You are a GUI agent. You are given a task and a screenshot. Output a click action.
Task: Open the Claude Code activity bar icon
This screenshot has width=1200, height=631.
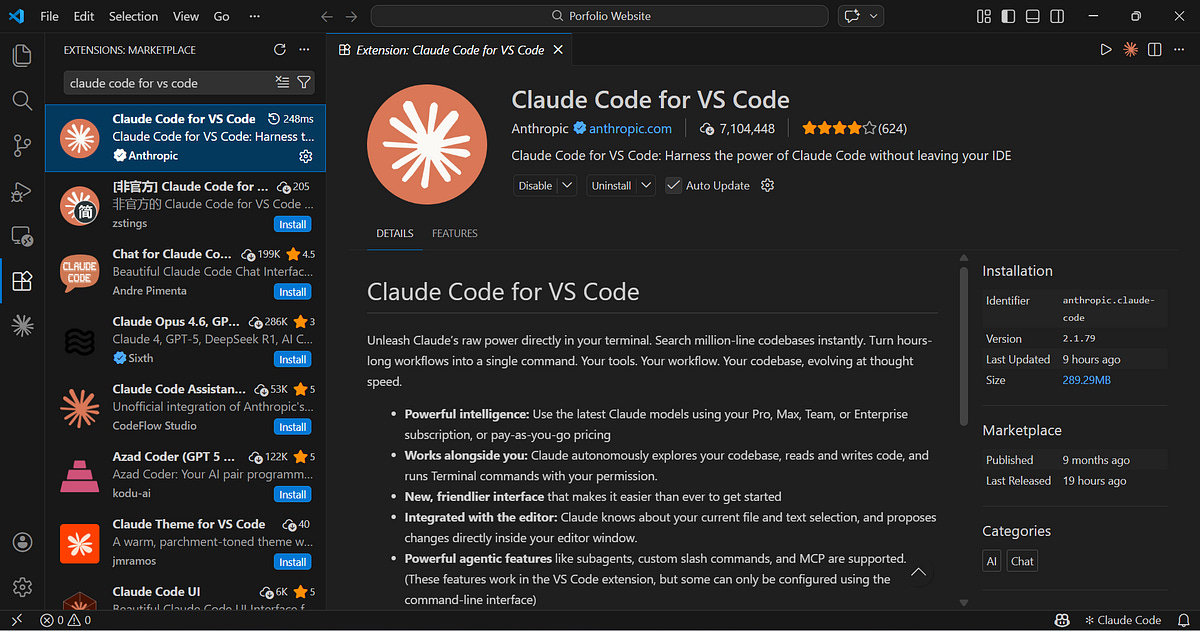click(22, 325)
